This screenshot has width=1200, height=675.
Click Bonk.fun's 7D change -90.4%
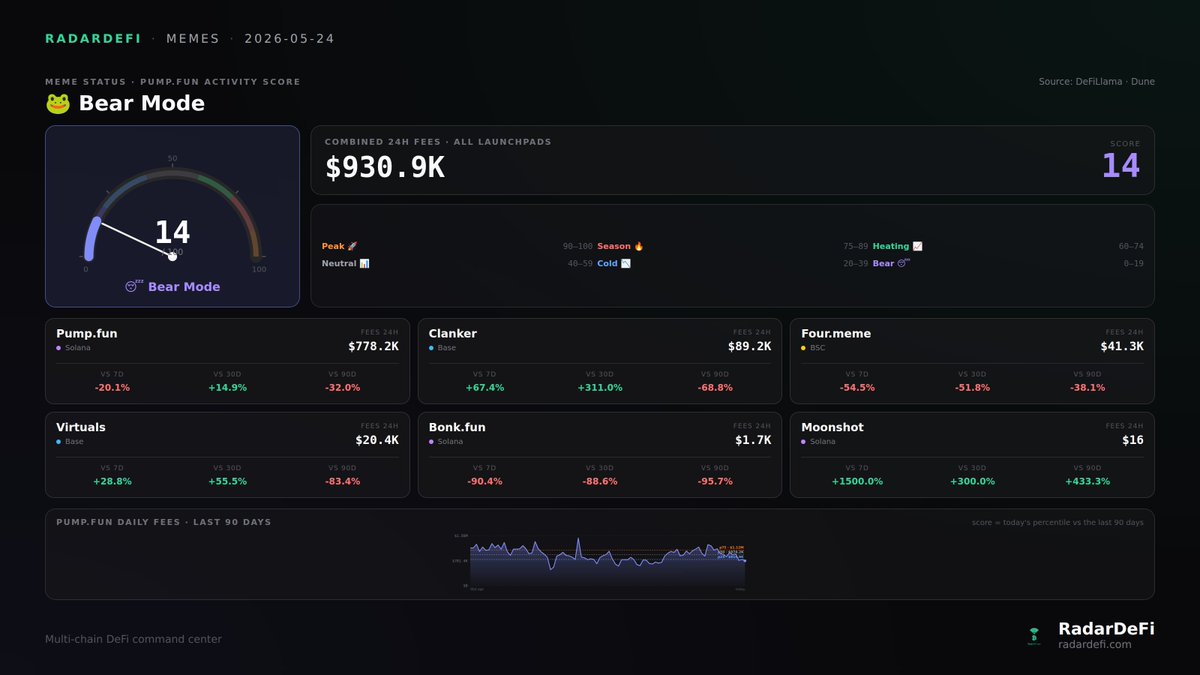[x=485, y=481]
